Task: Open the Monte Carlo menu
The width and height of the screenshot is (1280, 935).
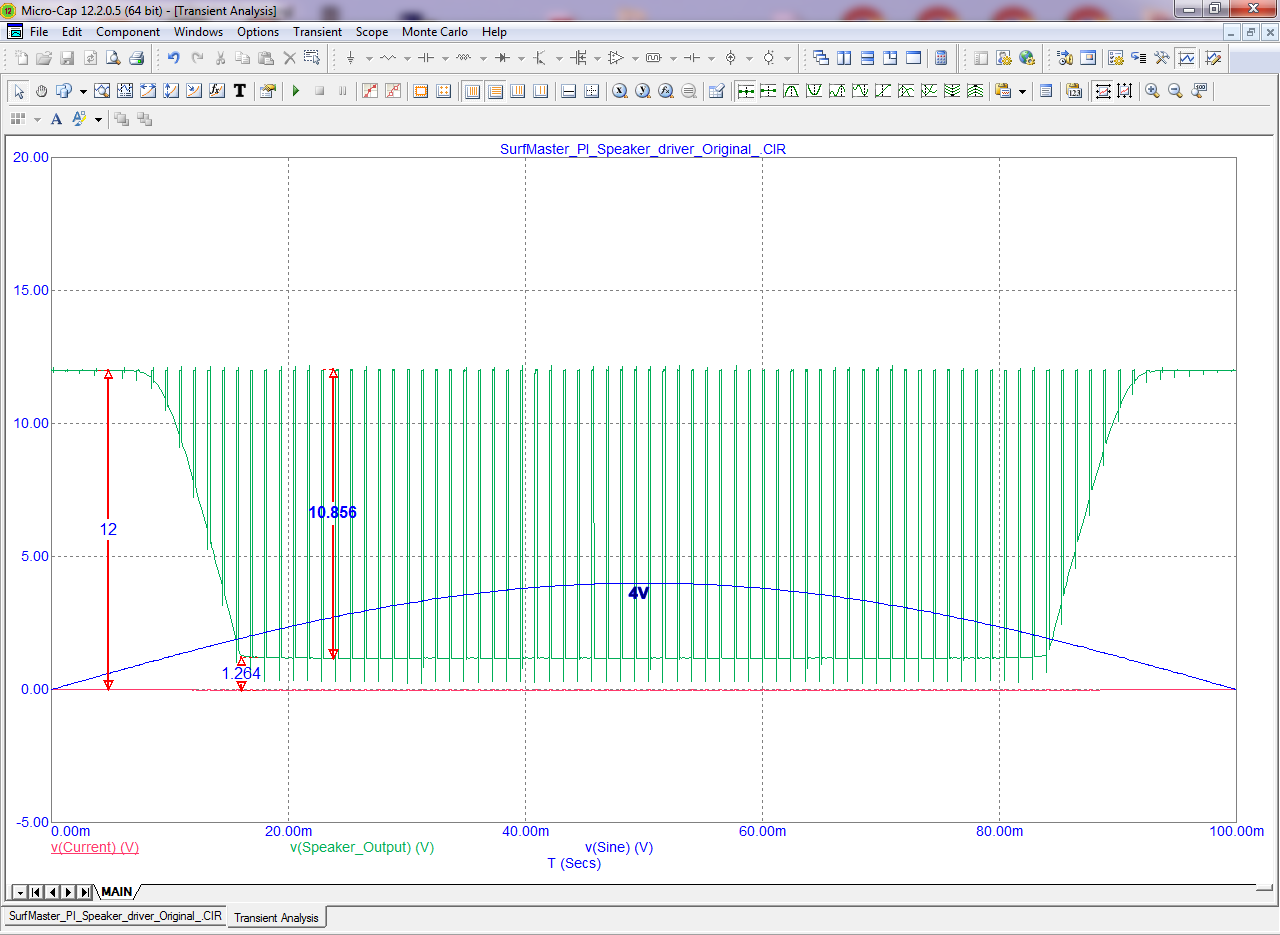Action: tap(435, 32)
